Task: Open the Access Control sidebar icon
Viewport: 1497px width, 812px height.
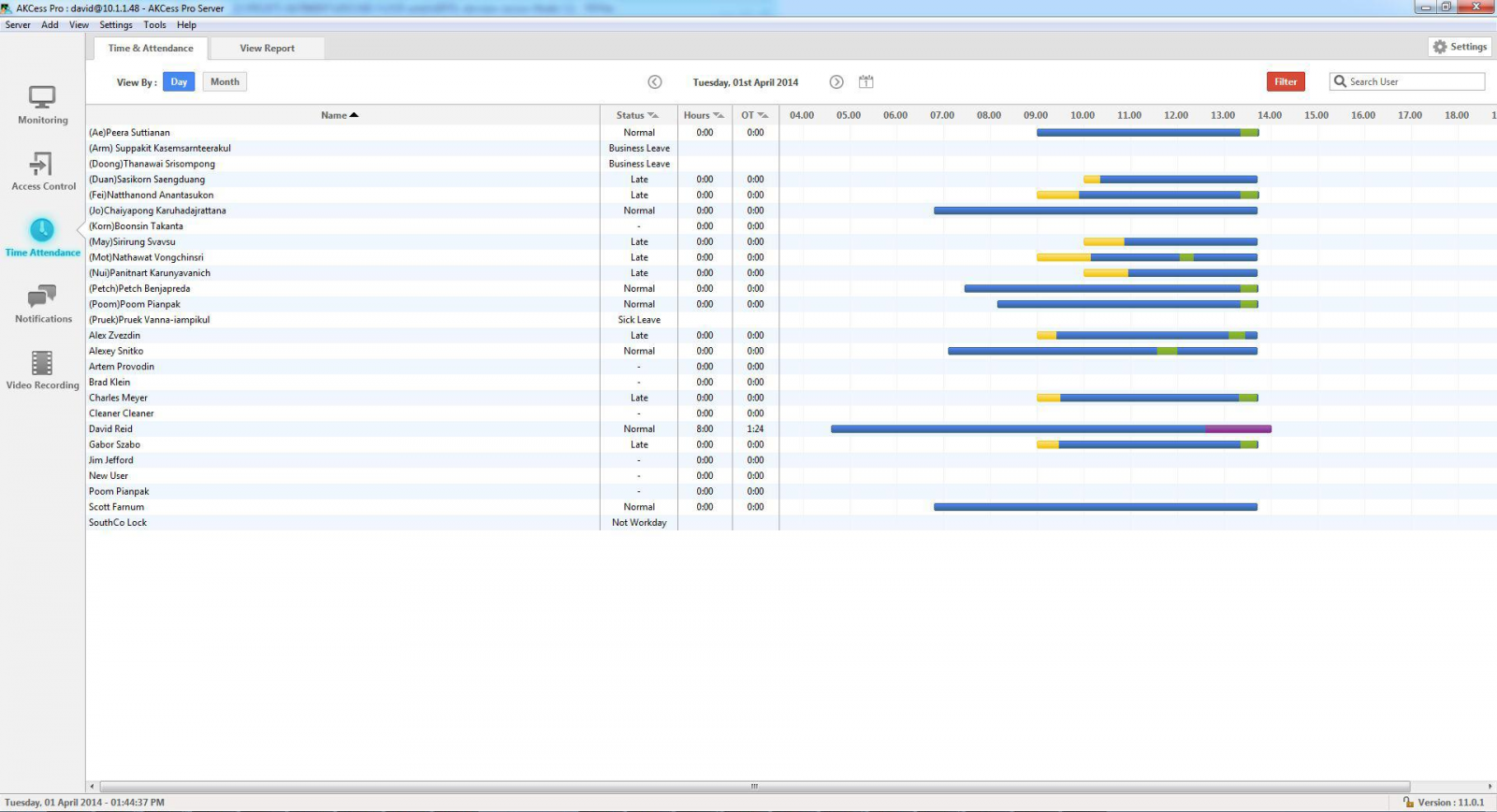Action: tap(41, 165)
